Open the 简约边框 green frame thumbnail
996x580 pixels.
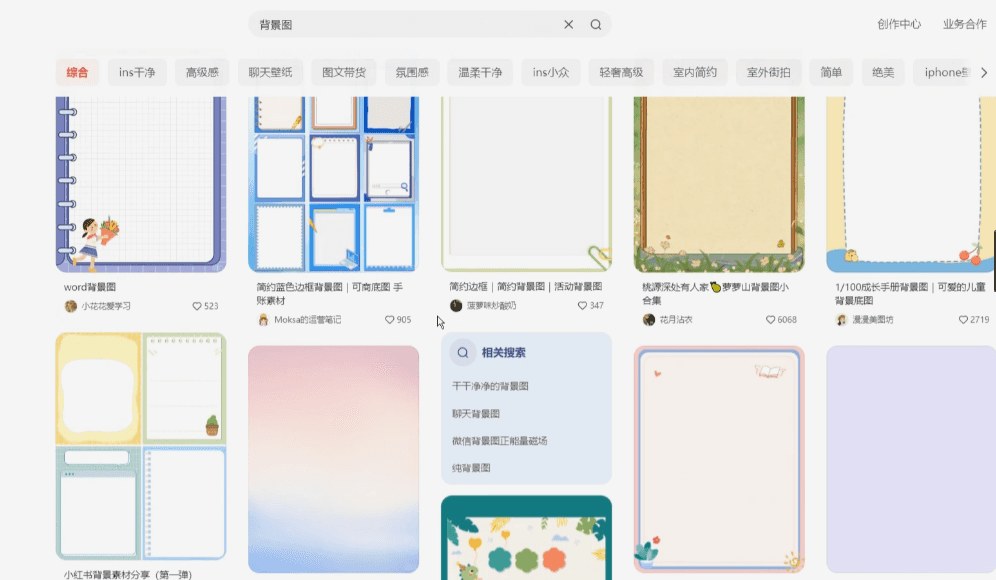pyautogui.click(x=526, y=184)
